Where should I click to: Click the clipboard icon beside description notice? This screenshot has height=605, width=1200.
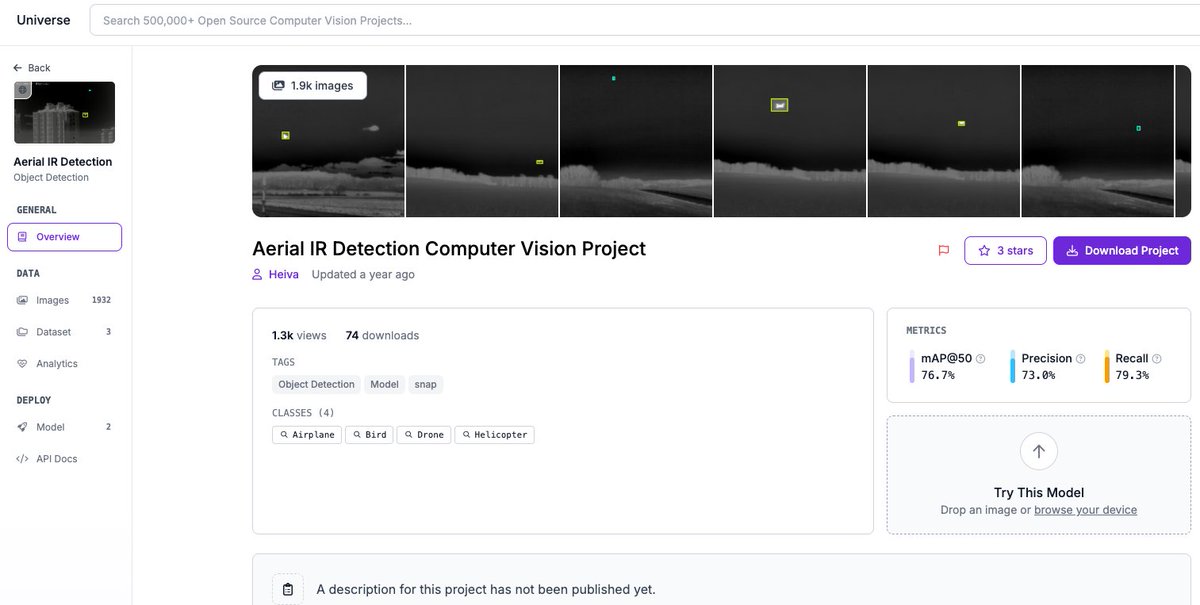(x=287, y=589)
